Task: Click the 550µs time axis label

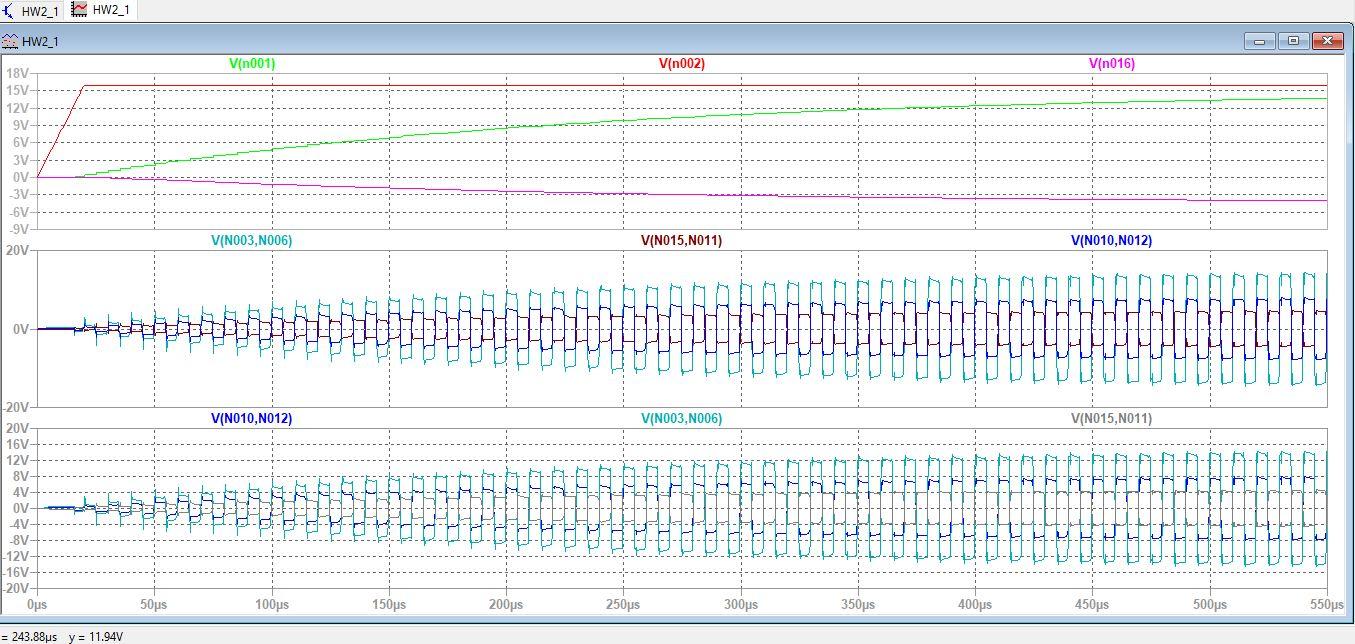Action: click(1327, 604)
